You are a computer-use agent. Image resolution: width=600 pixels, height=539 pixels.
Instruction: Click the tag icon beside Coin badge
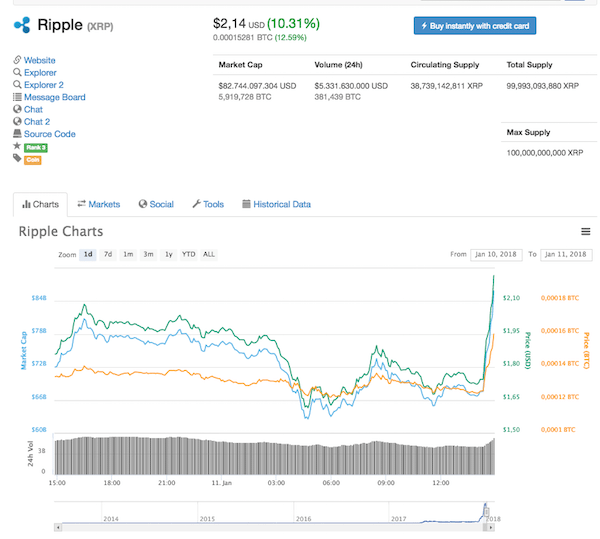[x=17, y=158]
